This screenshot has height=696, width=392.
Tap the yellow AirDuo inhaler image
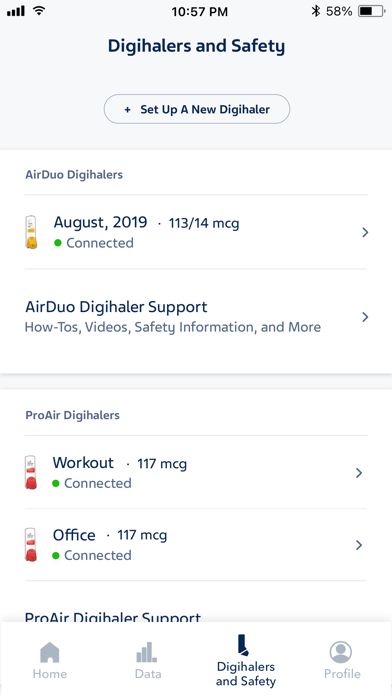31,232
